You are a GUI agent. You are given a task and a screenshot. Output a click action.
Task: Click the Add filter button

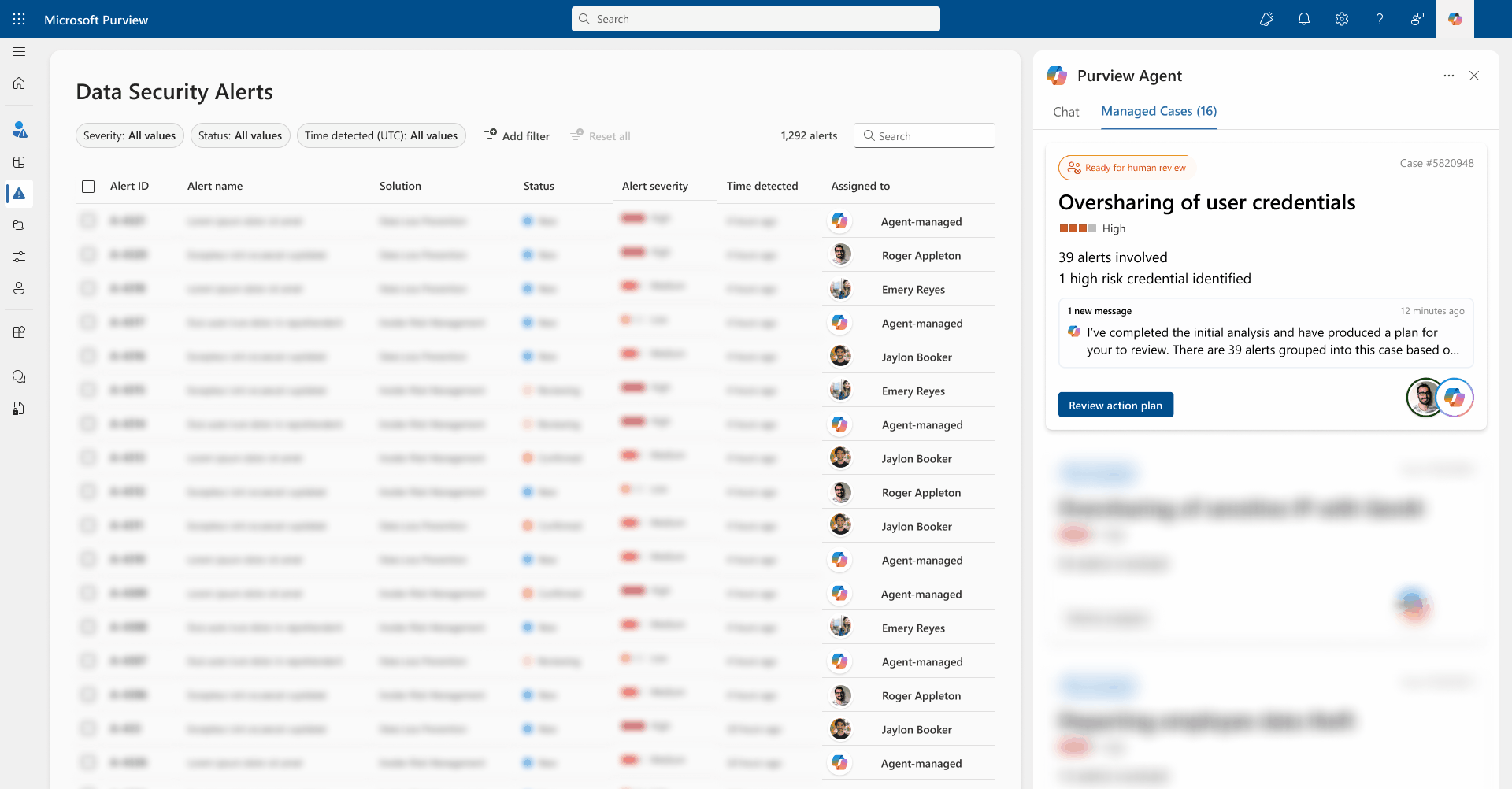(x=517, y=135)
